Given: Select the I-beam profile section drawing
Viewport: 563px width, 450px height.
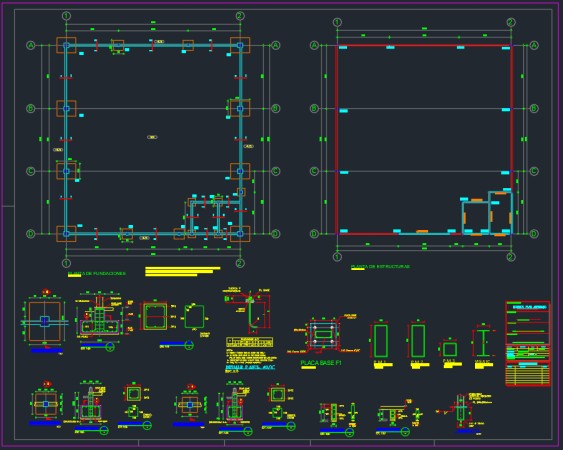Looking at the screenshot, I should click(x=483, y=343).
